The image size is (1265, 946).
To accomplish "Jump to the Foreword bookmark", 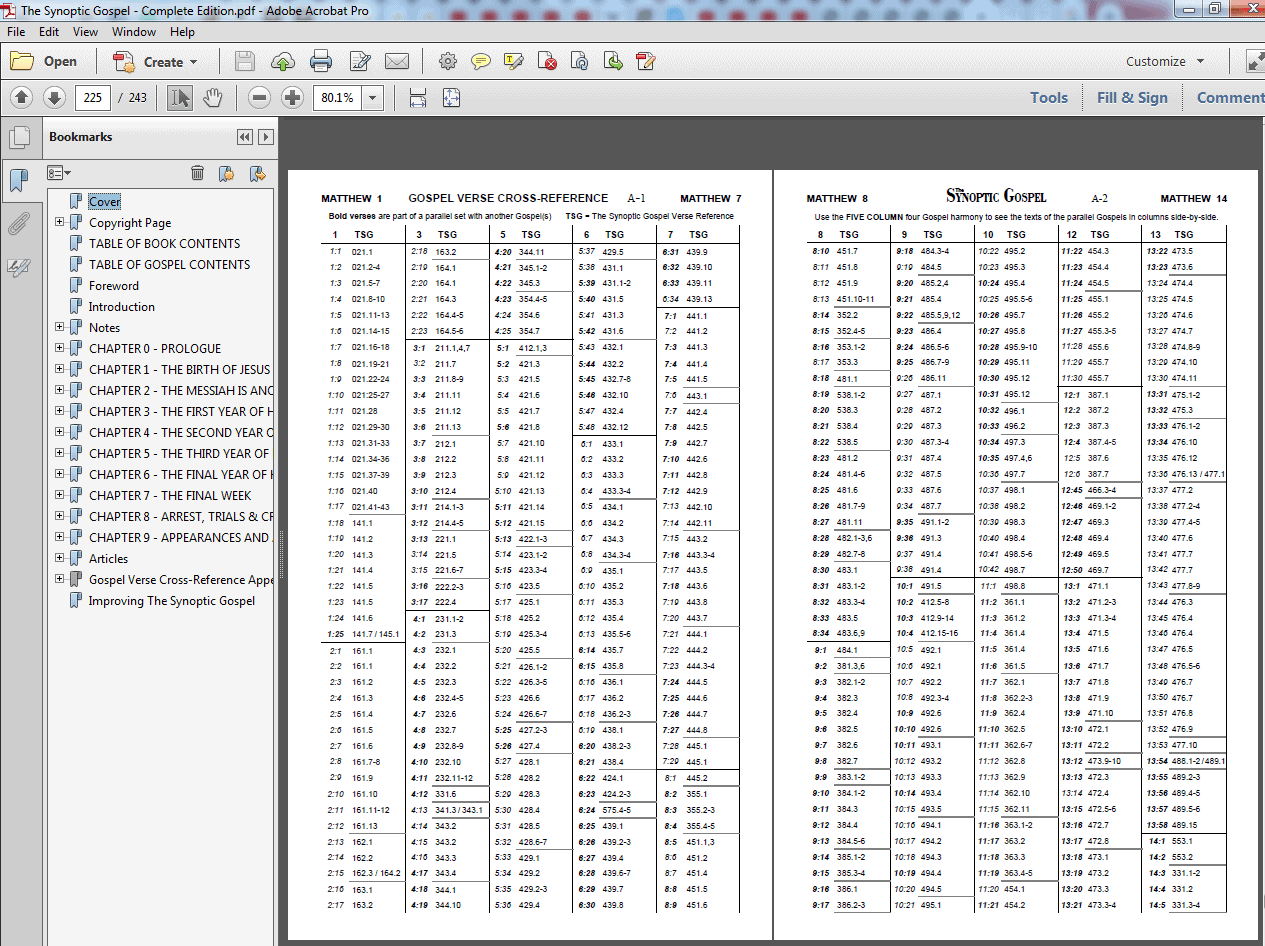I will pos(114,286).
